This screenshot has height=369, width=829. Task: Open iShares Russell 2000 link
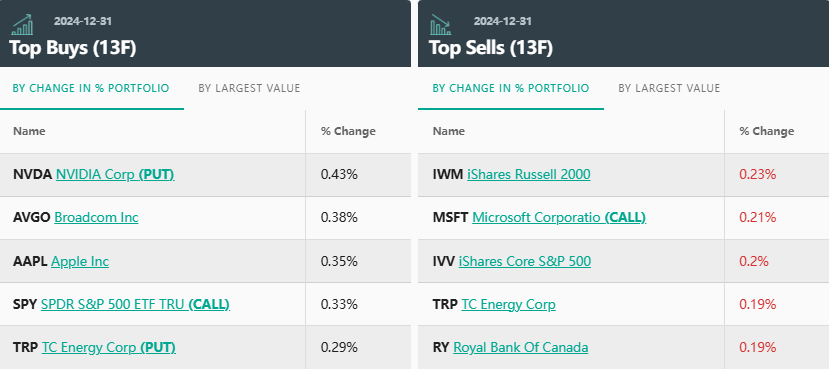(x=529, y=174)
